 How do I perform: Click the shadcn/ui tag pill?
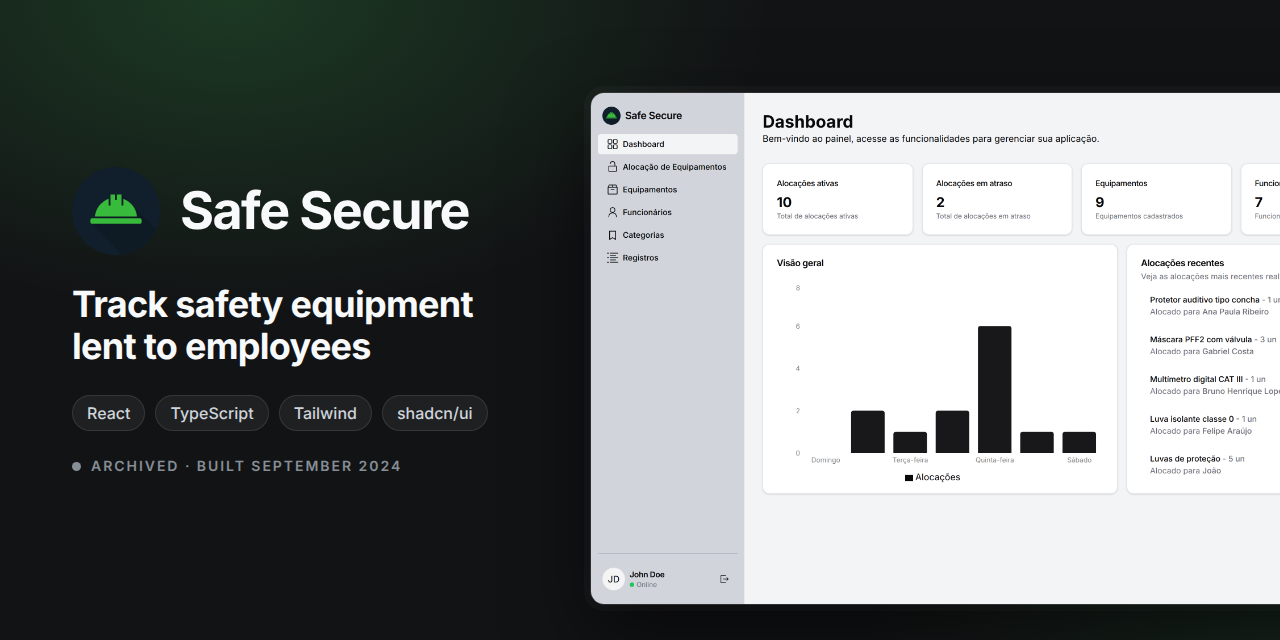coord(435,413)
